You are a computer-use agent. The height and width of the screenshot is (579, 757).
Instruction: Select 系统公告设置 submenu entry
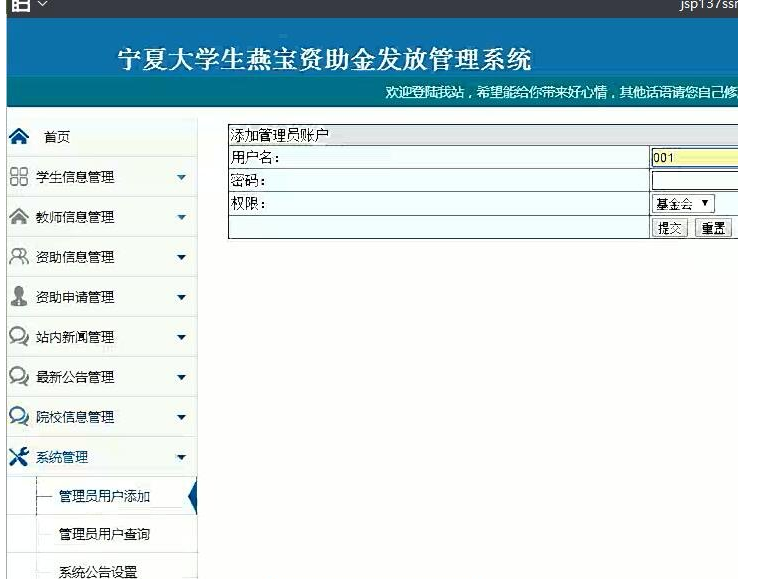98,572
